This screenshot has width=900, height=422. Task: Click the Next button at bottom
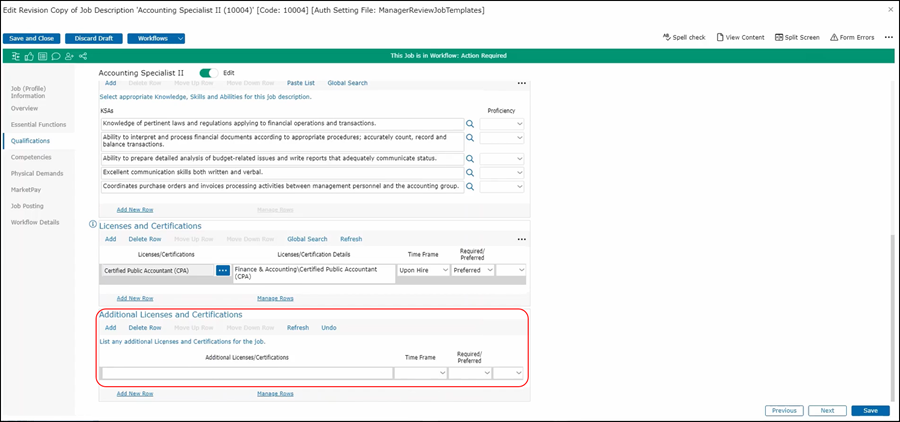pos(827,410)
